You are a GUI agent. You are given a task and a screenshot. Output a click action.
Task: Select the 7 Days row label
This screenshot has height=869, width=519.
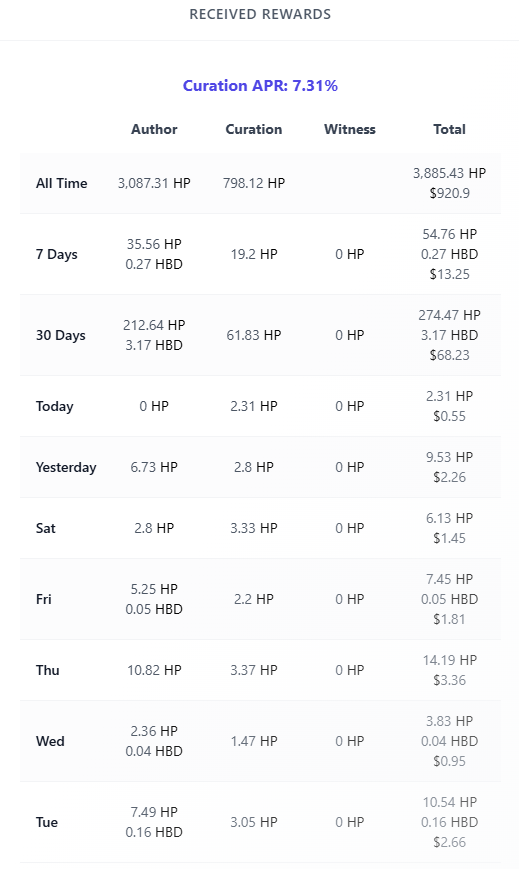click(57, 254)
